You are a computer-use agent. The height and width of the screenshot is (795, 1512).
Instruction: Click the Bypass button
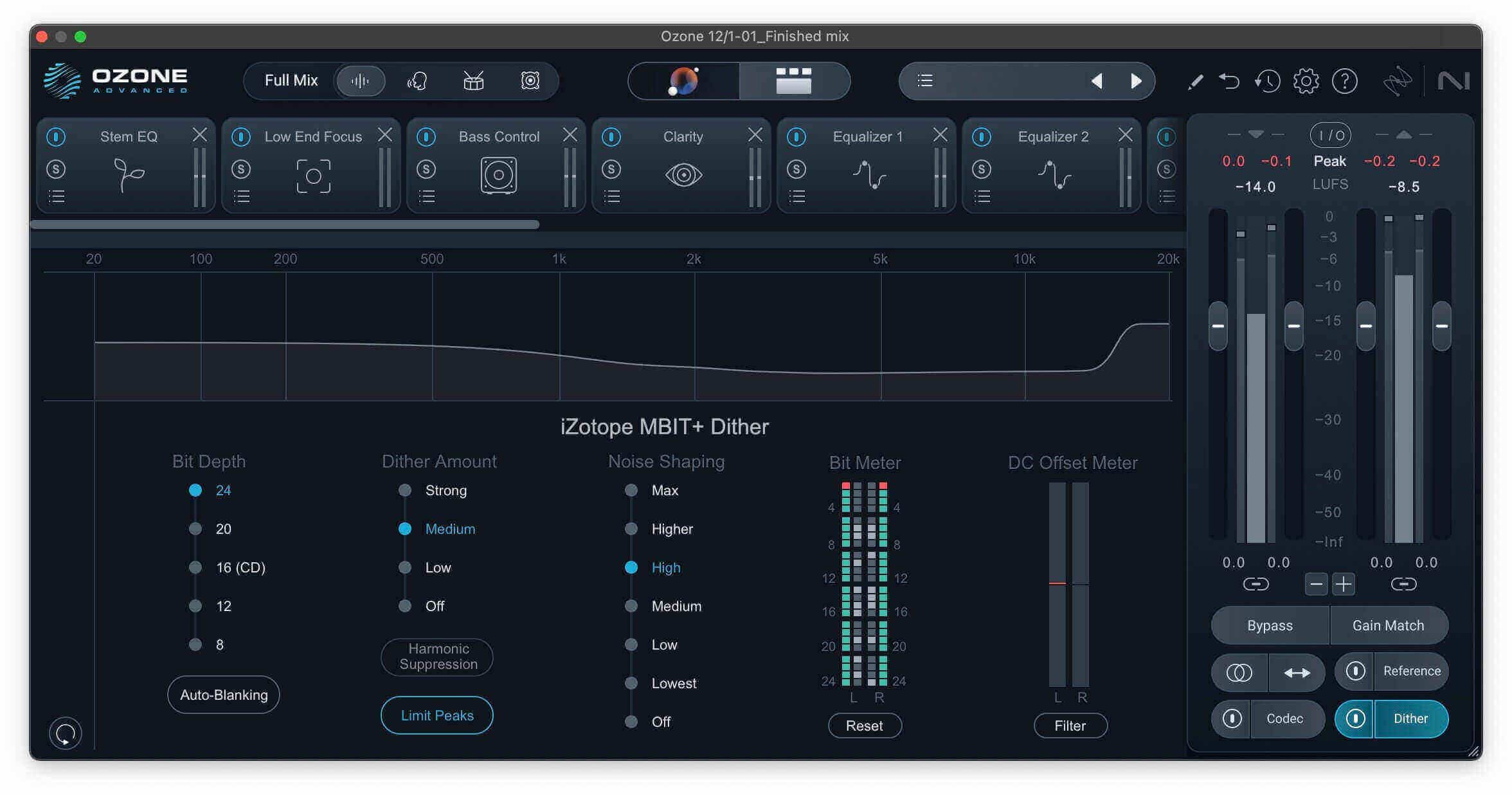coord(1270,625)
